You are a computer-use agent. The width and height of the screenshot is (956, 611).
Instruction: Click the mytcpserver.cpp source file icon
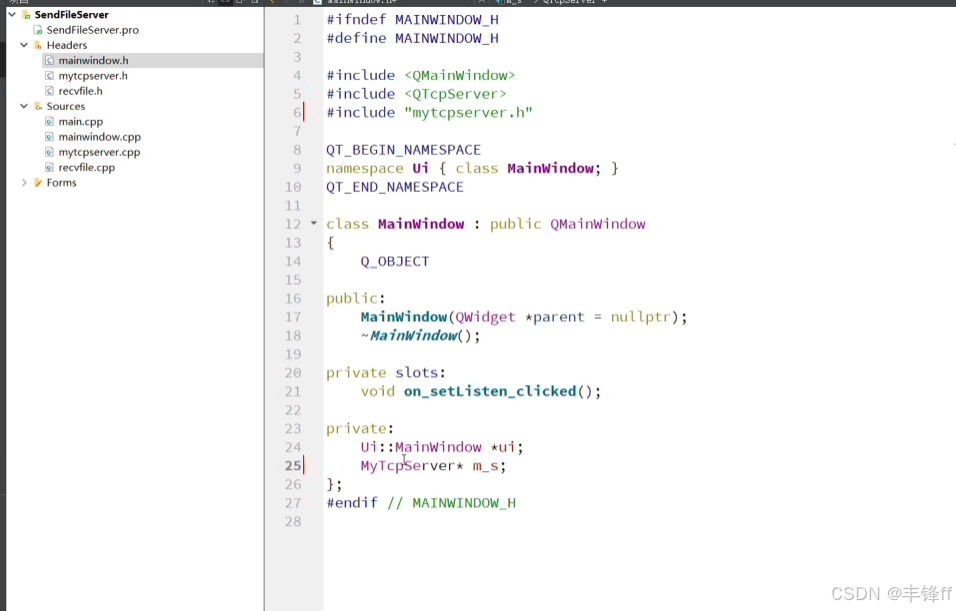[49, 152]
